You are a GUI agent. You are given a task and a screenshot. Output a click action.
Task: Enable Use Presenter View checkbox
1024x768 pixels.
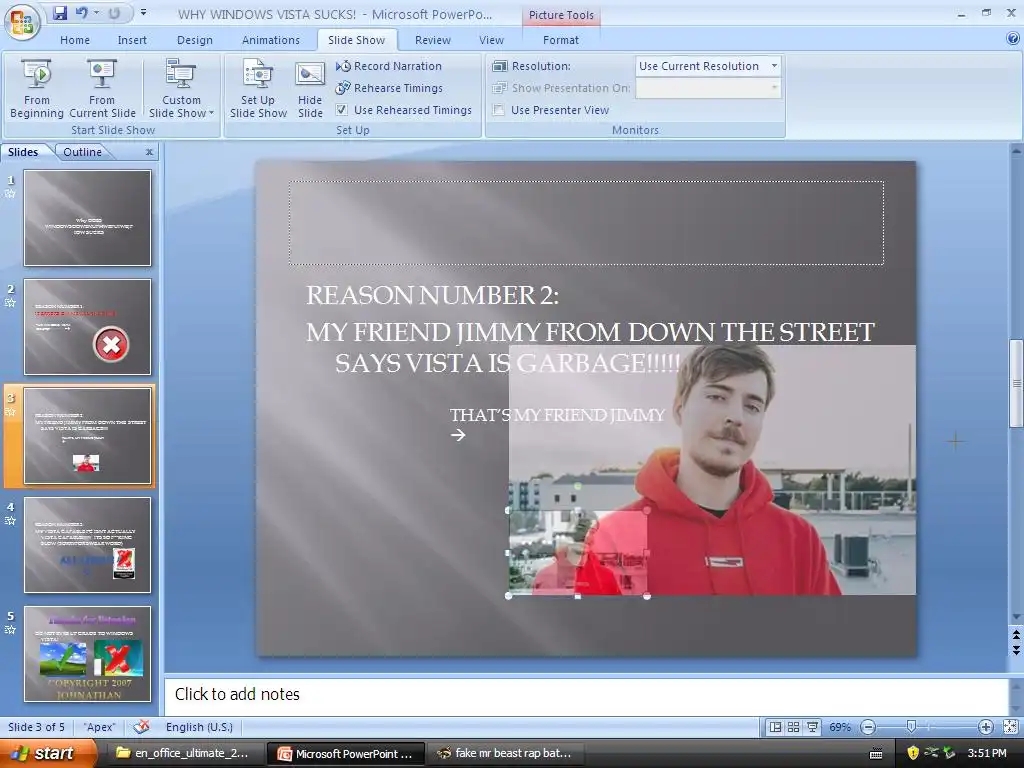499,110
